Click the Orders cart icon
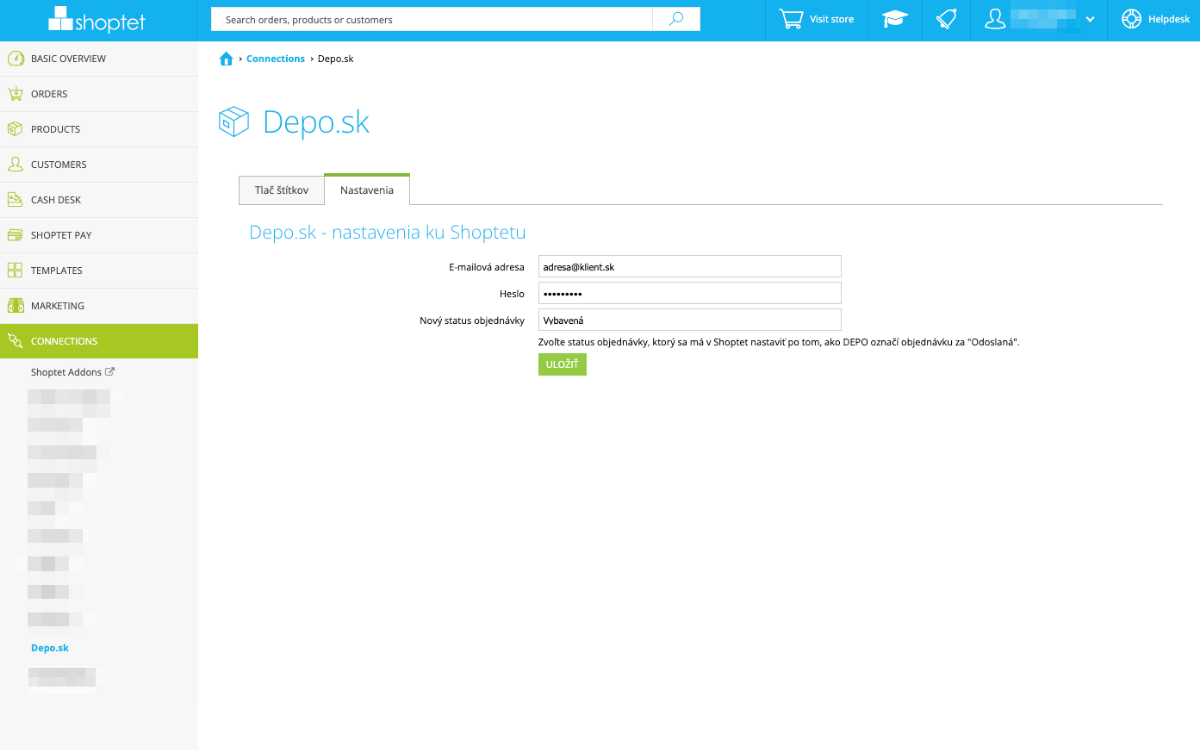The image size is (1200, 750). (x=15, y=94)
